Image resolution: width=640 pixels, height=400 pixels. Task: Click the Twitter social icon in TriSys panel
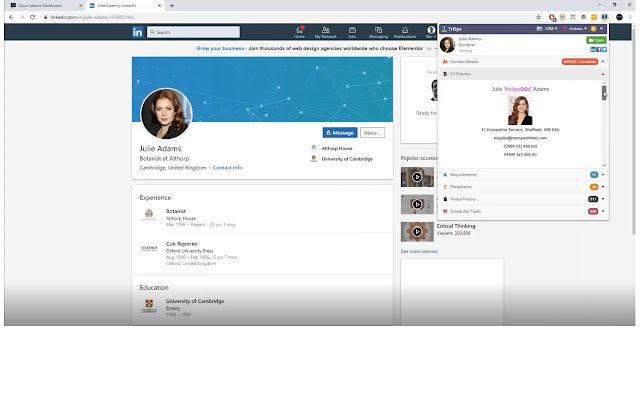(x=604, y=49)
